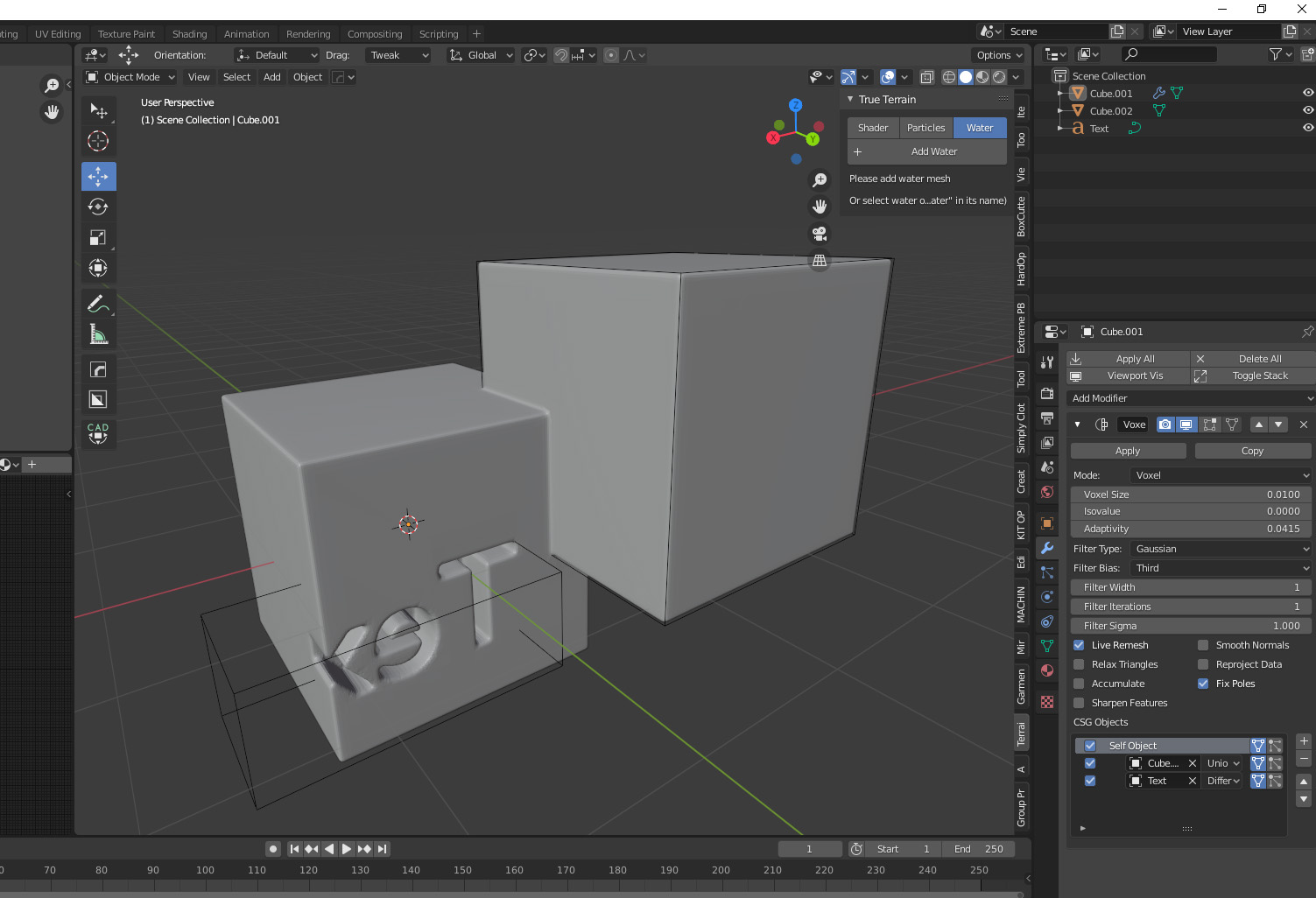The height and width of the screenshot is (898, 1316).
Task: Click the Toggle Stack button
Action: click(1254, 375)
